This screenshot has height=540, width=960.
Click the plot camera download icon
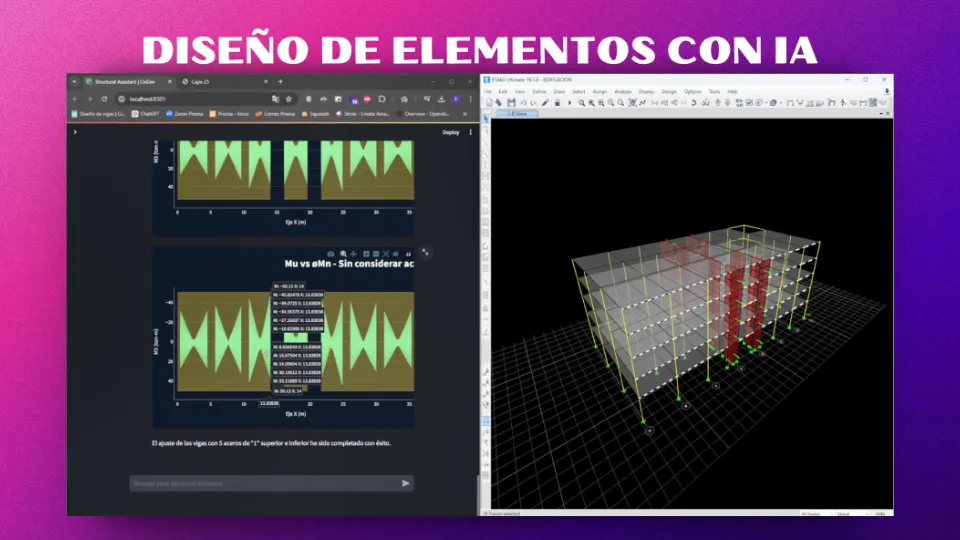[330, 254]
